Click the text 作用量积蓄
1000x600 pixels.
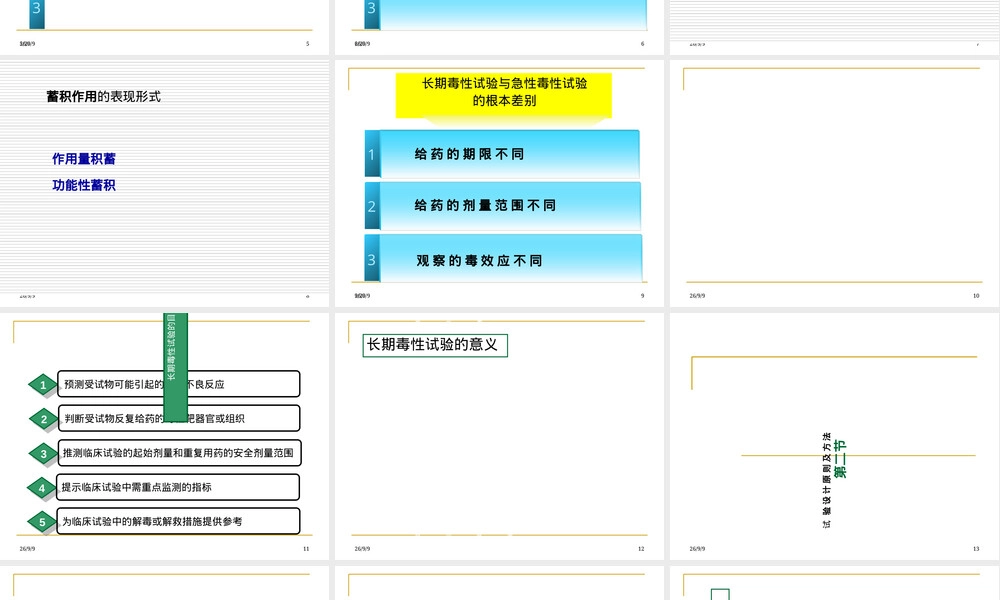pyautogui.click(x=84, y=159)
